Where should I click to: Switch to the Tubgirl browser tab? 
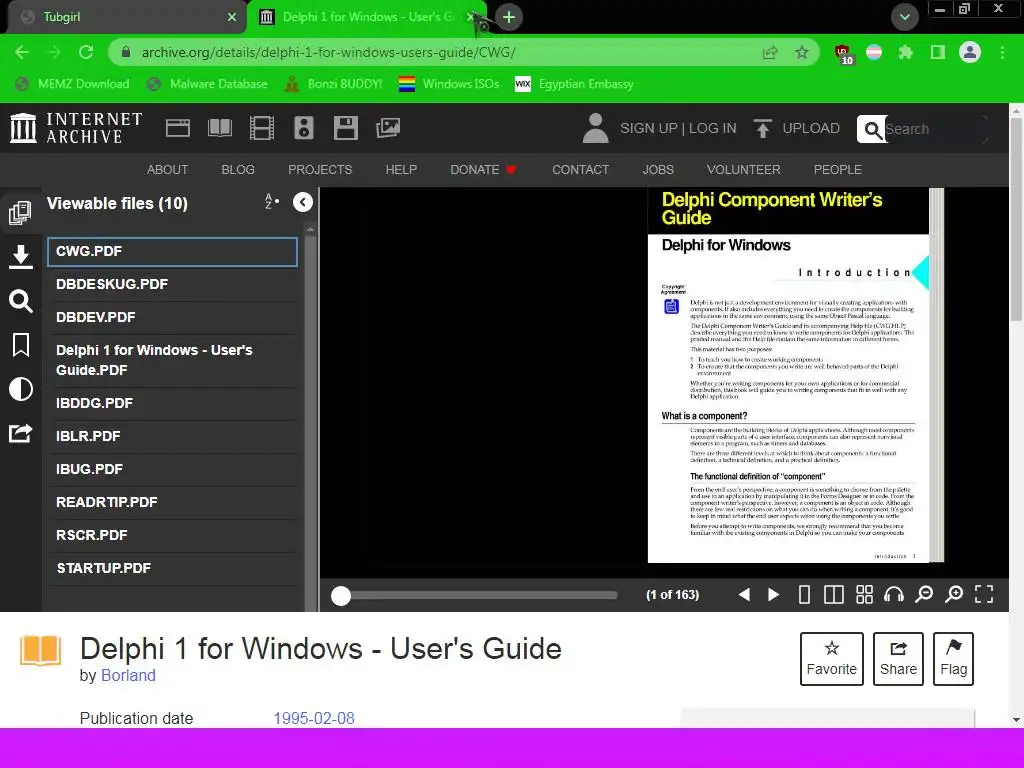(x=126, y=17)
